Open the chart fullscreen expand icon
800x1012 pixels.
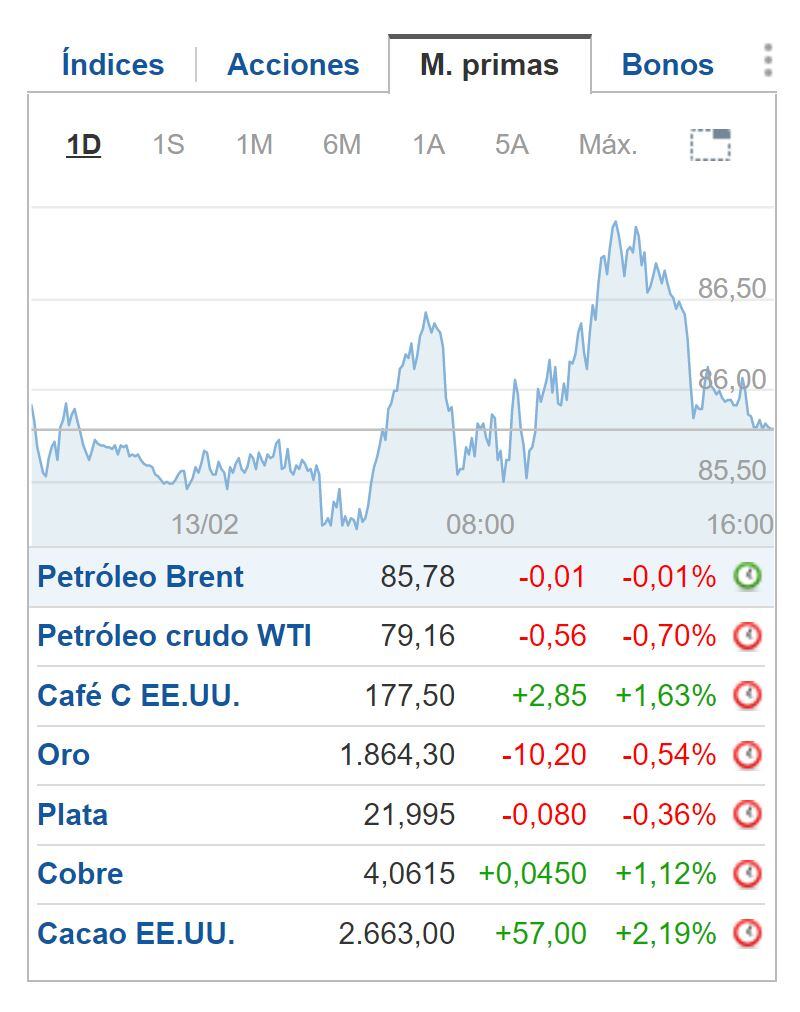[710, 144]
